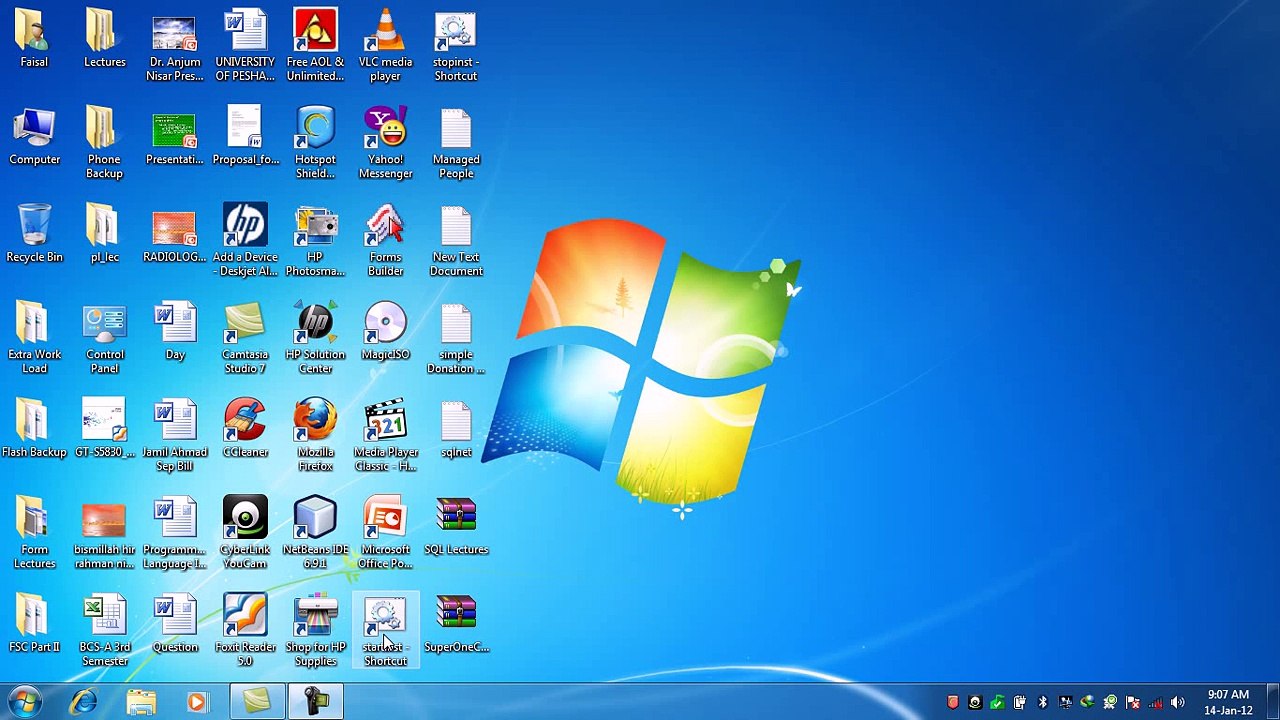Screen dimensions: 1280x720
Task: Select the simple Donation file icon
Action: click(456, 339)
